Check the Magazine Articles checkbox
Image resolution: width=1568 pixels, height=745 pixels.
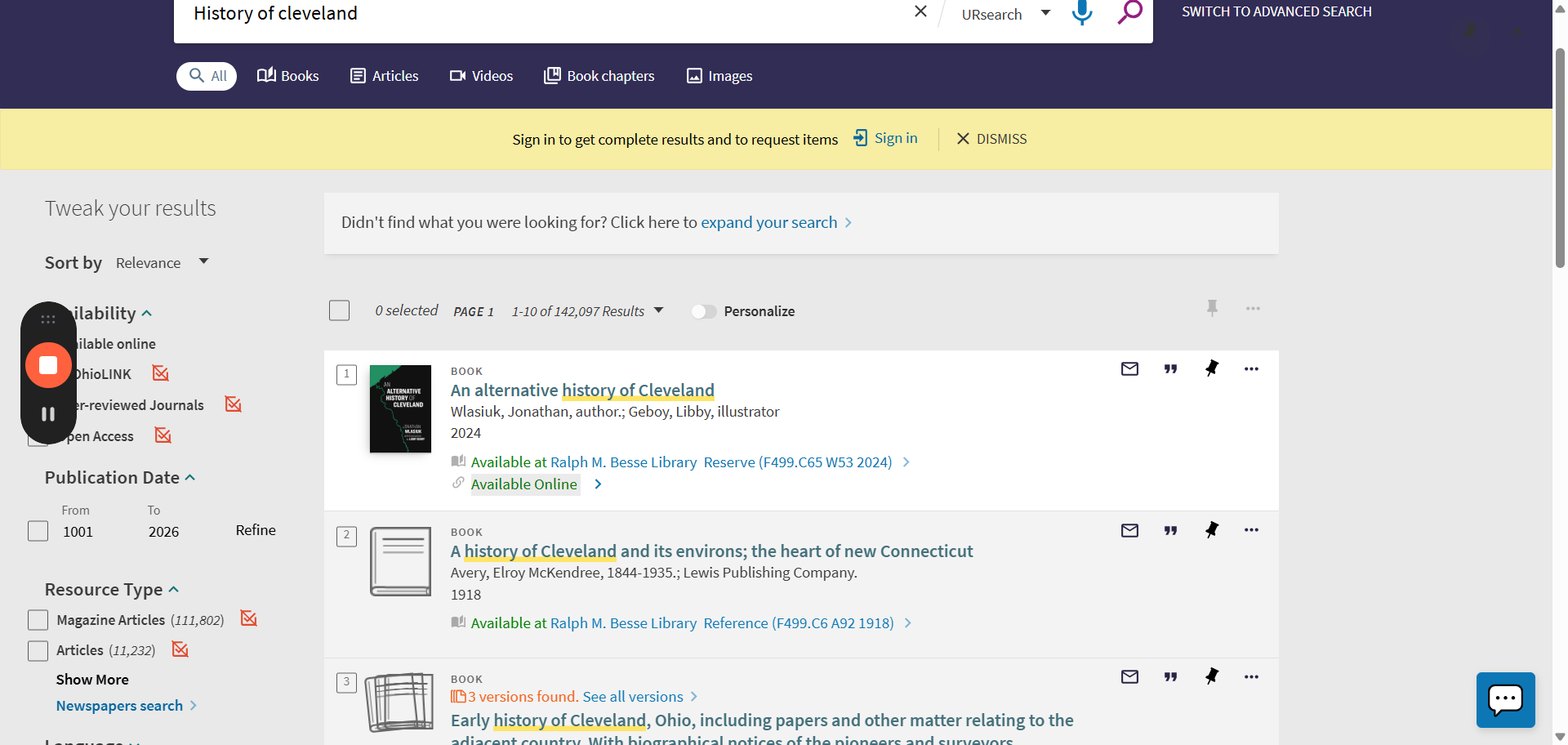click(x=38, y=620)
